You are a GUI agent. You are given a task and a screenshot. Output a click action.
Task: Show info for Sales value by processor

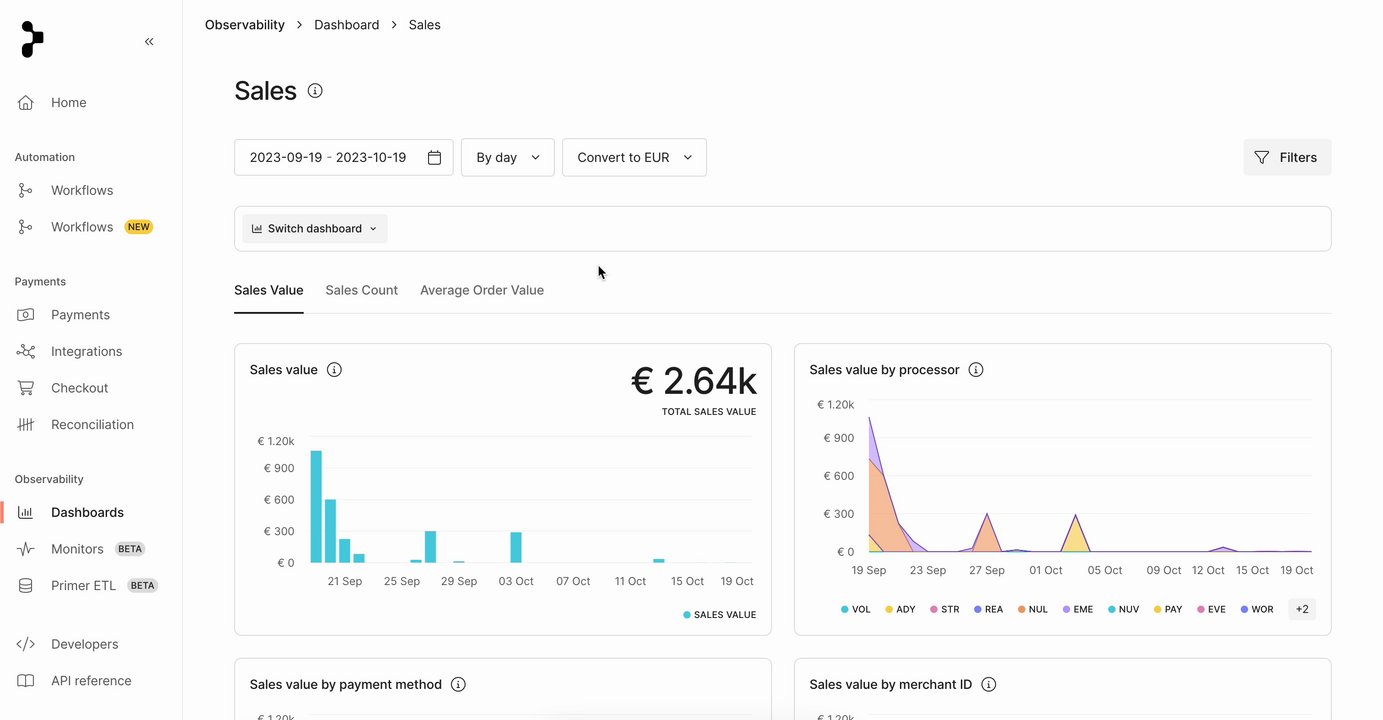pyautogui.click(x=976, y=370)
